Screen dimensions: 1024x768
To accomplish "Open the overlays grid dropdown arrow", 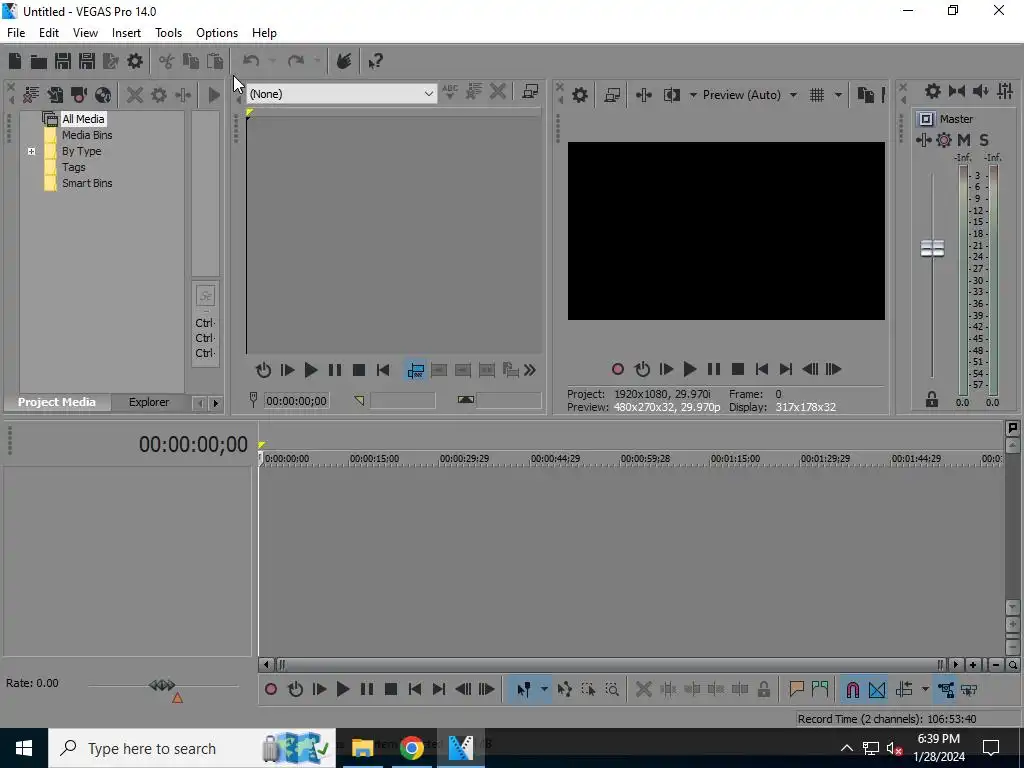I will coord(839,95).
